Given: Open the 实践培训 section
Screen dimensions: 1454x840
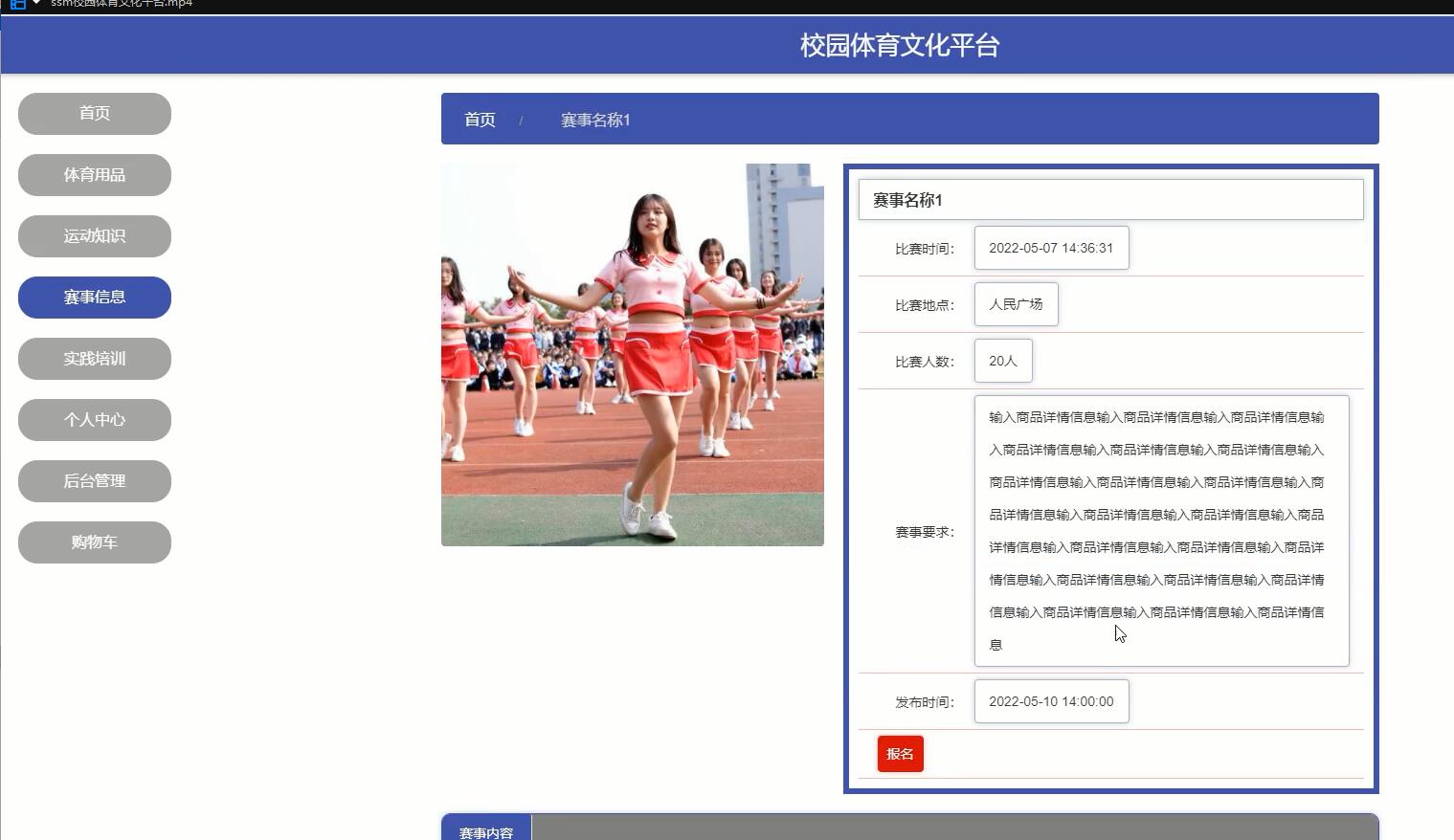Looking at the screenshot, I should [x=94, y=358].
